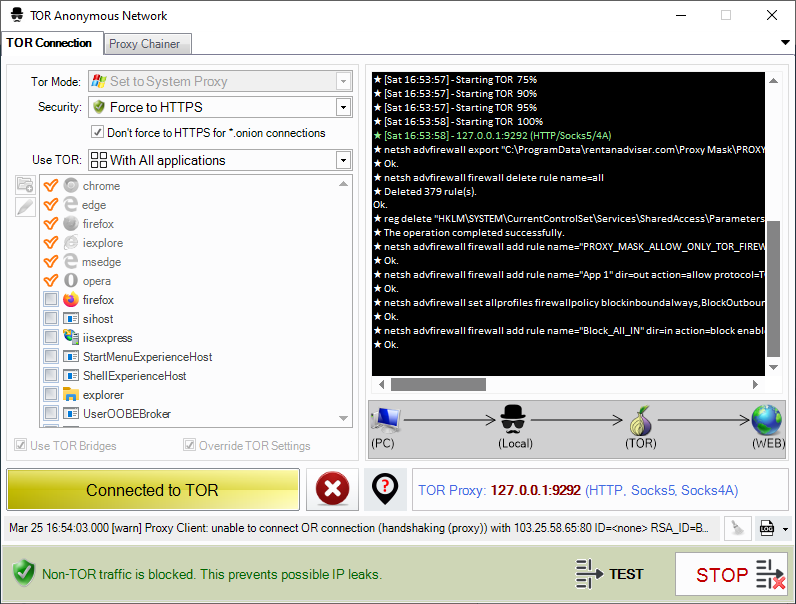Toggle Don't force HTTPS for .onion checkbox
The image size is (796, 604).
[97, 132]
